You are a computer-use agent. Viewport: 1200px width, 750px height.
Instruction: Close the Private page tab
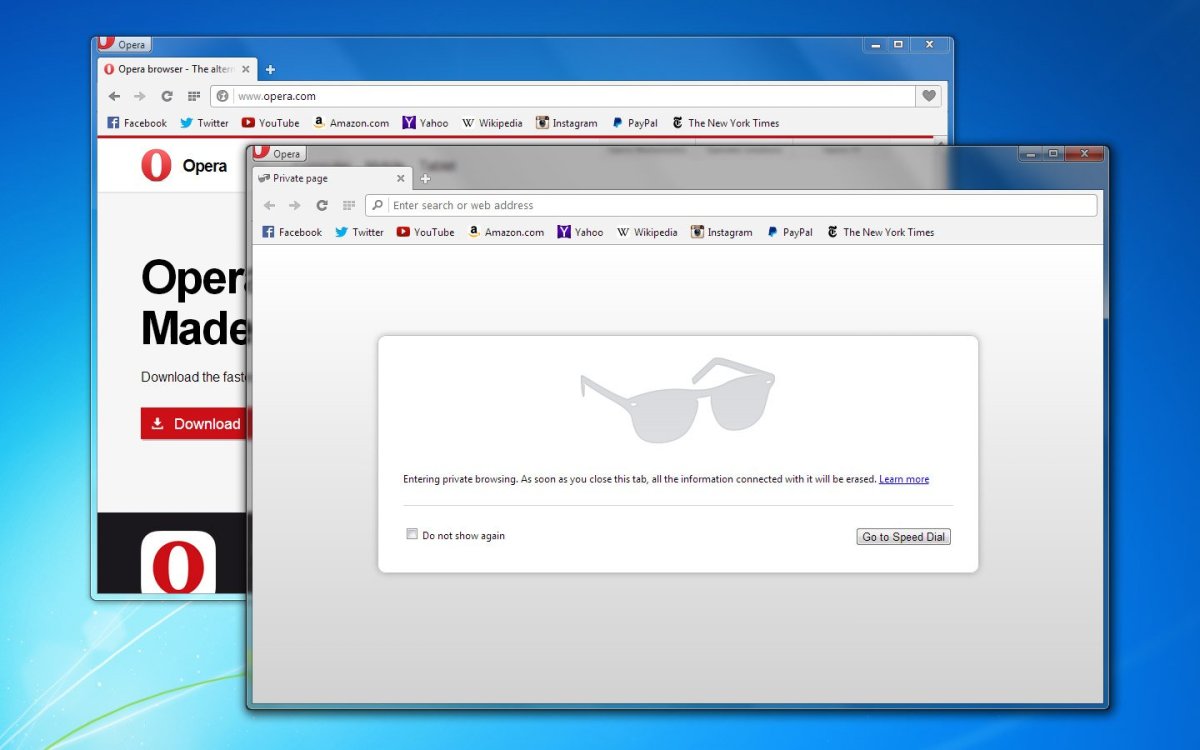pos(400,178)
